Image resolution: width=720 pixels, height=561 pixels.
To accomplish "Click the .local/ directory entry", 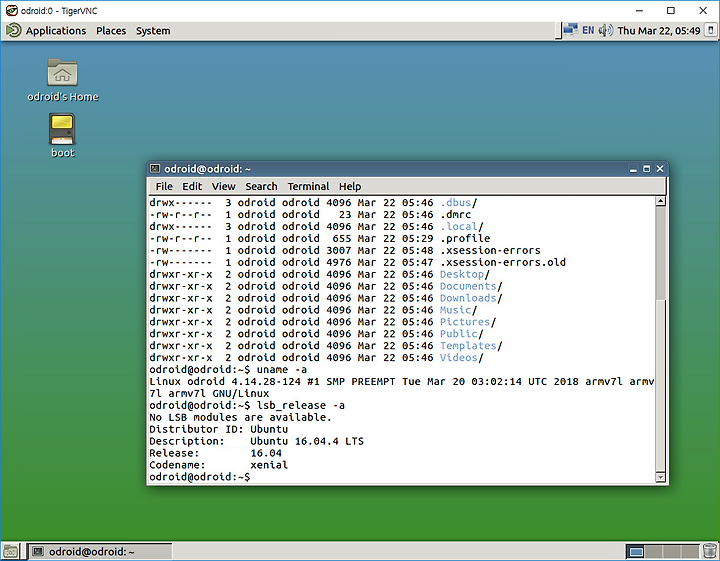I will click(x=461, y=226).
